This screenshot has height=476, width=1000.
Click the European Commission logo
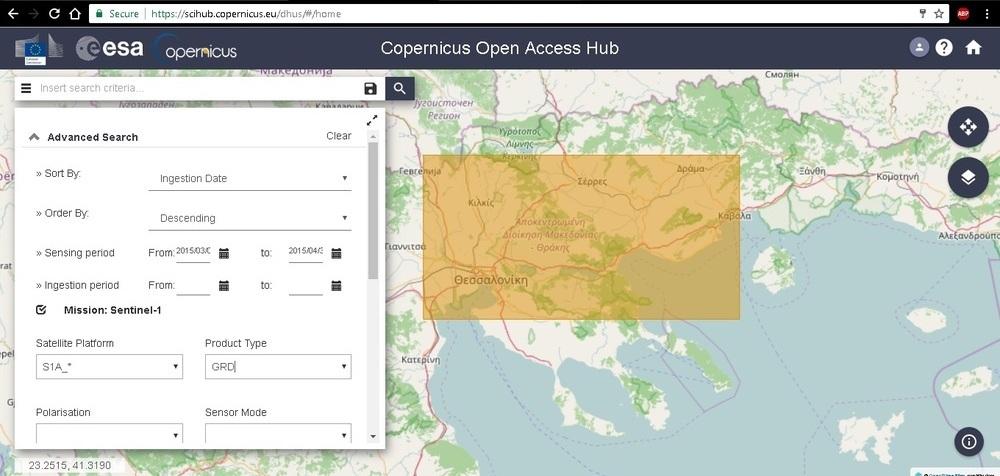pos(38,48)
